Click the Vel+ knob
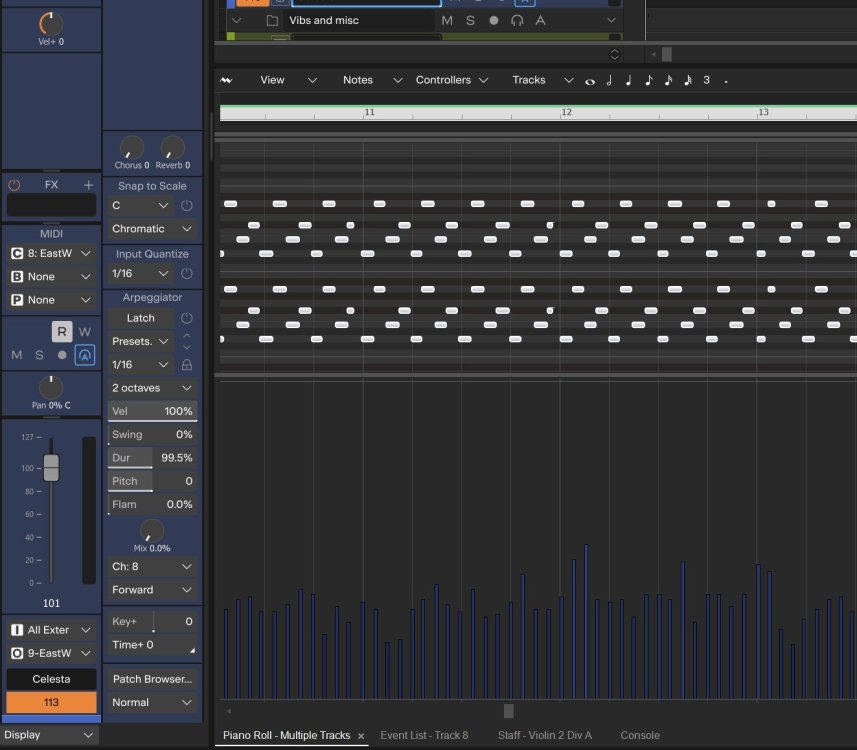This screenshot has height=750, width=857. pyautogui.click(x=51, y=24)
